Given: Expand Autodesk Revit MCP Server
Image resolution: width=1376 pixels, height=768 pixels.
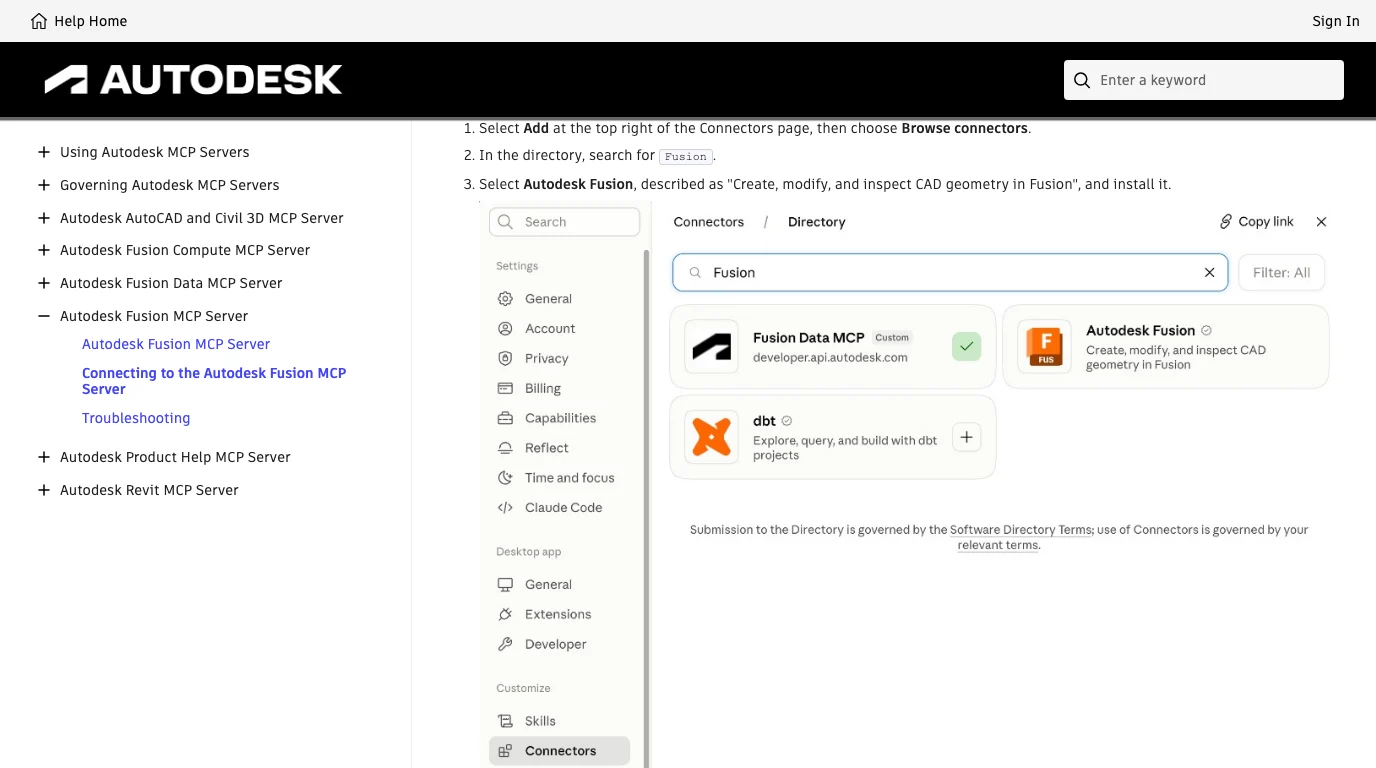Looking at the screenshot, I should point(43,490).
